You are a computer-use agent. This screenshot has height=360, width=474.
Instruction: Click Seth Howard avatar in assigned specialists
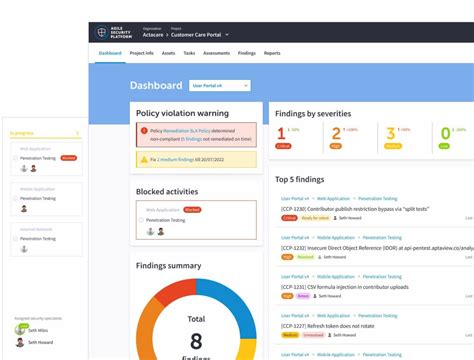[20, 342]
